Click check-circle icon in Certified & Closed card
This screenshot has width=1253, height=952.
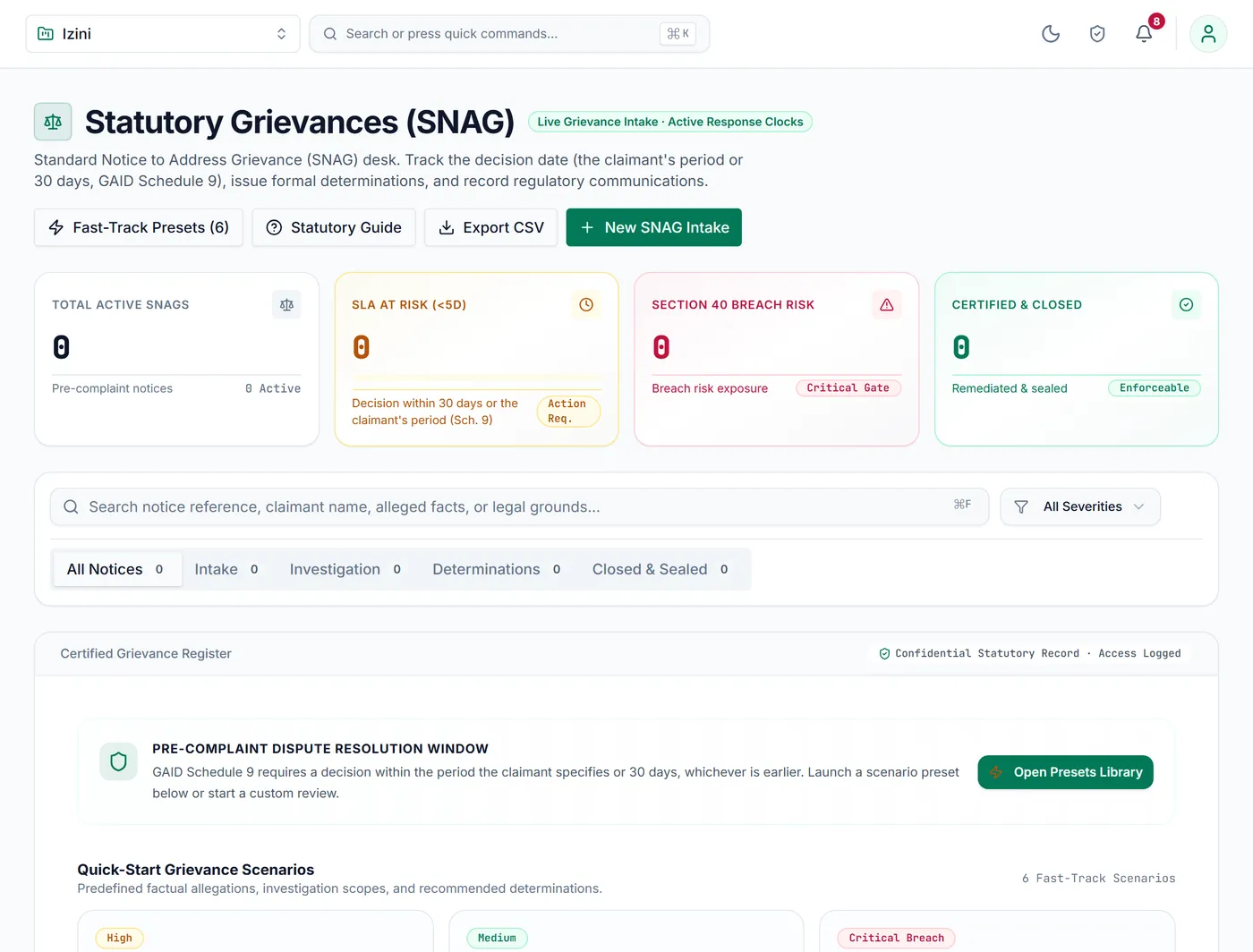click(1187, 304)
